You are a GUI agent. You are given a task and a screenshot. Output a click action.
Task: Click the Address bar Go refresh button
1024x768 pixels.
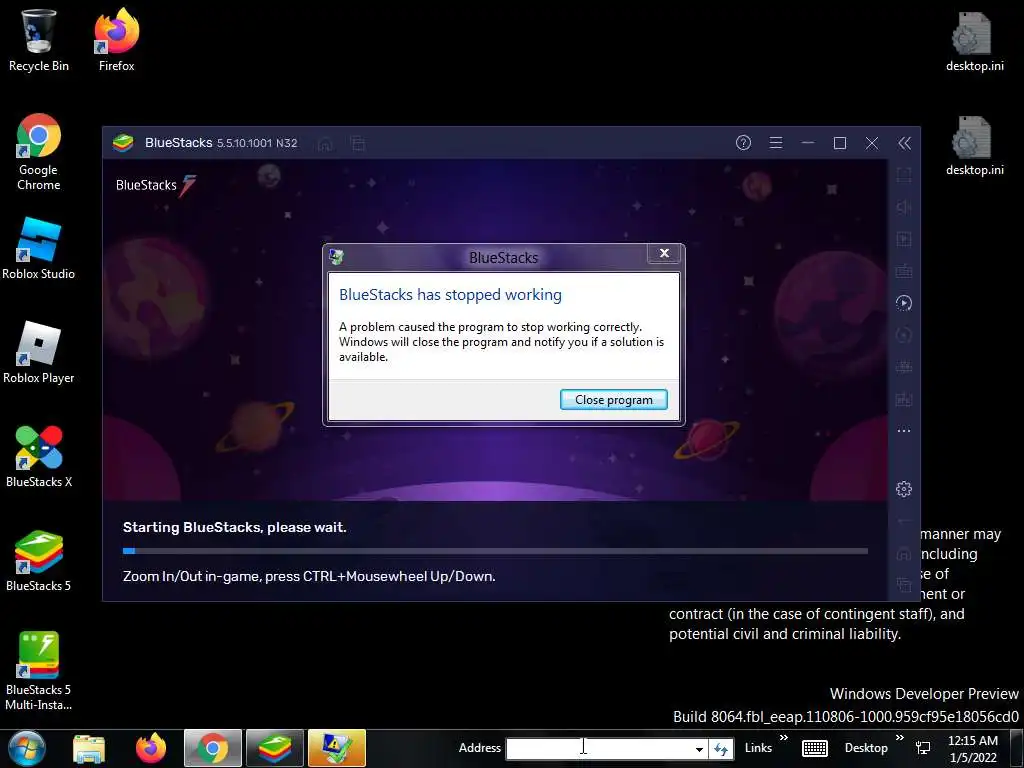721,748
